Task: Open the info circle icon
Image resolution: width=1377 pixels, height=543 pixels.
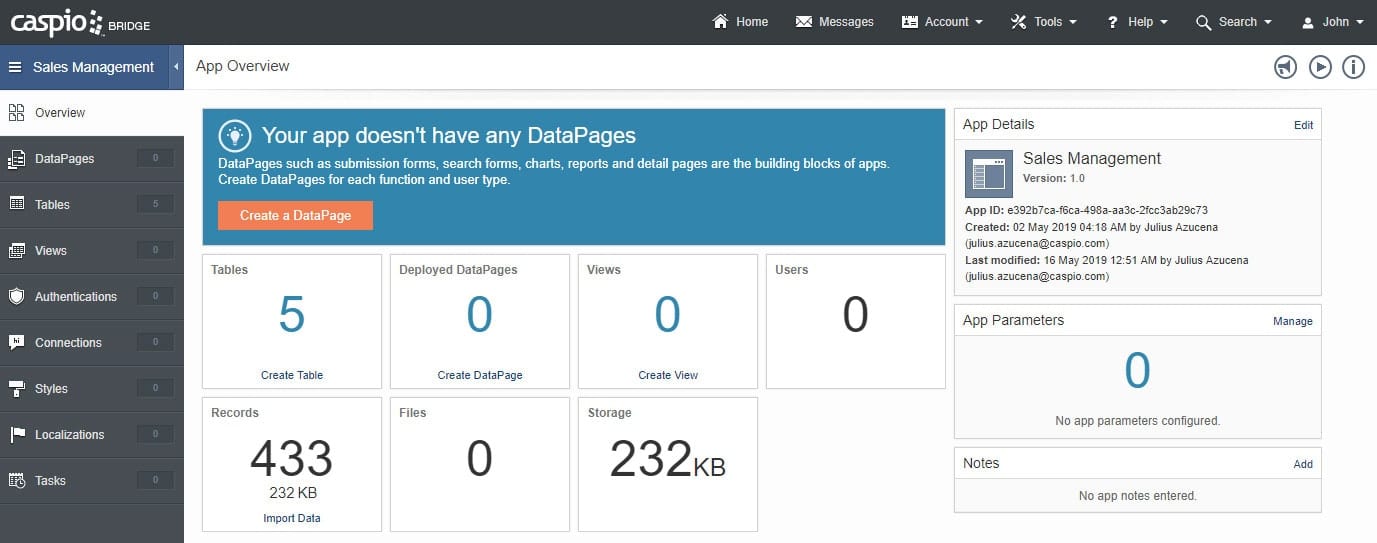Action: click(x=1353, y=67)
